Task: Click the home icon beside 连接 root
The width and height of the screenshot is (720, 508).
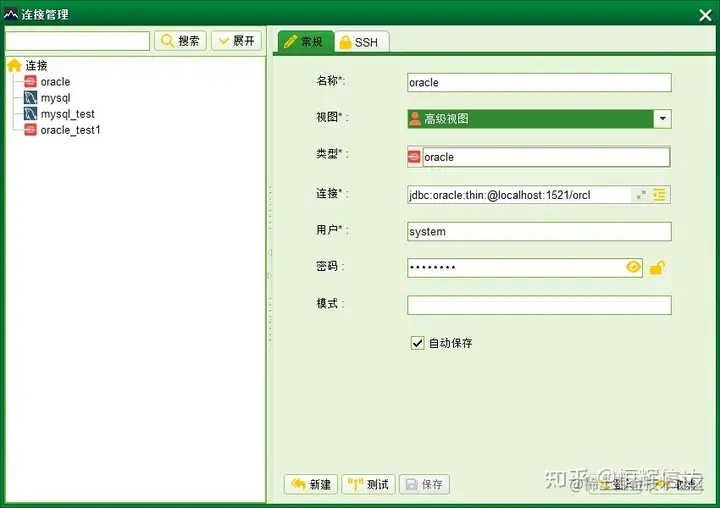Action: (x=15, y=65)
